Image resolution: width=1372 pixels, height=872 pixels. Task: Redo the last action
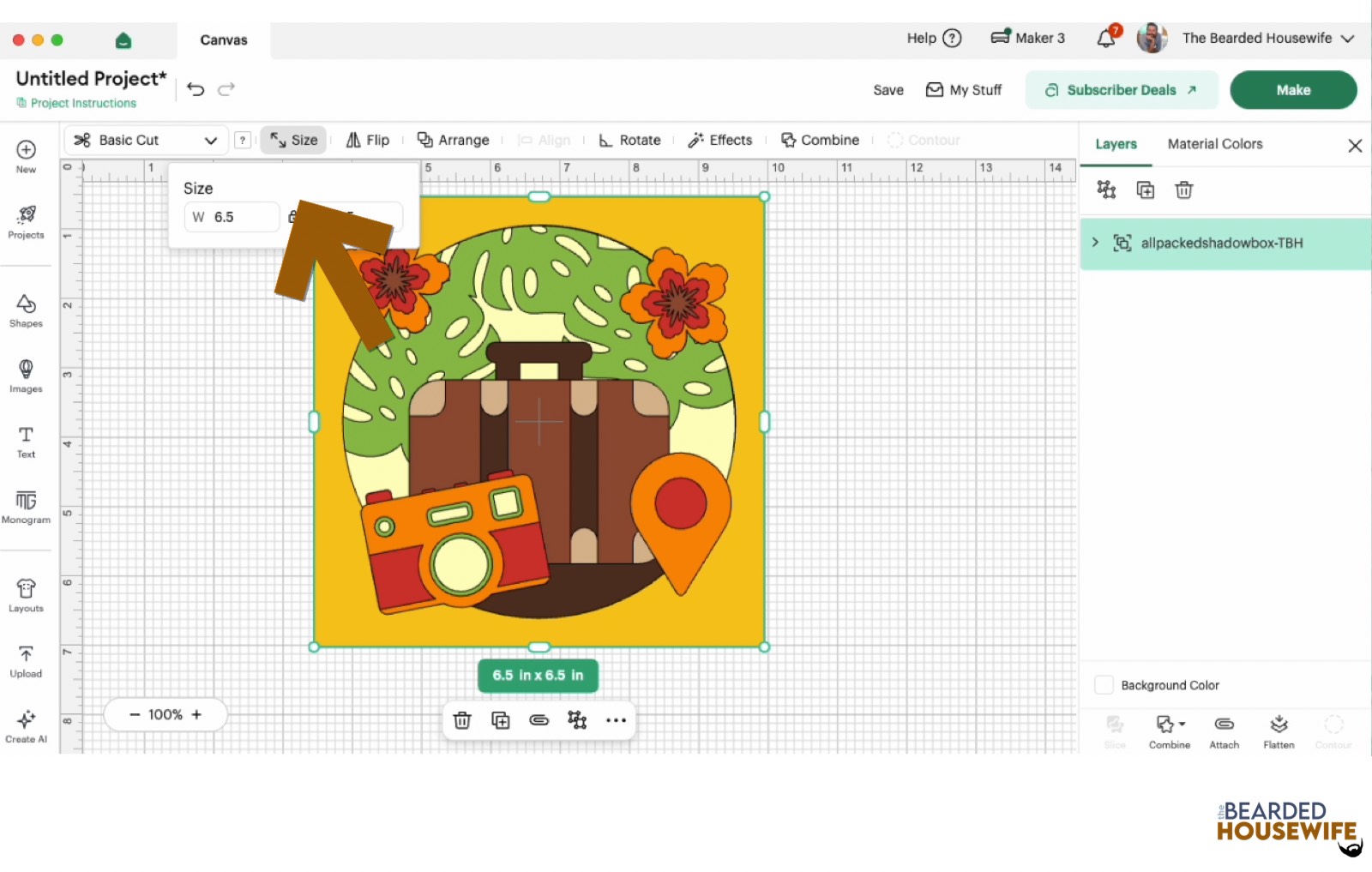[x=226, y=89]
